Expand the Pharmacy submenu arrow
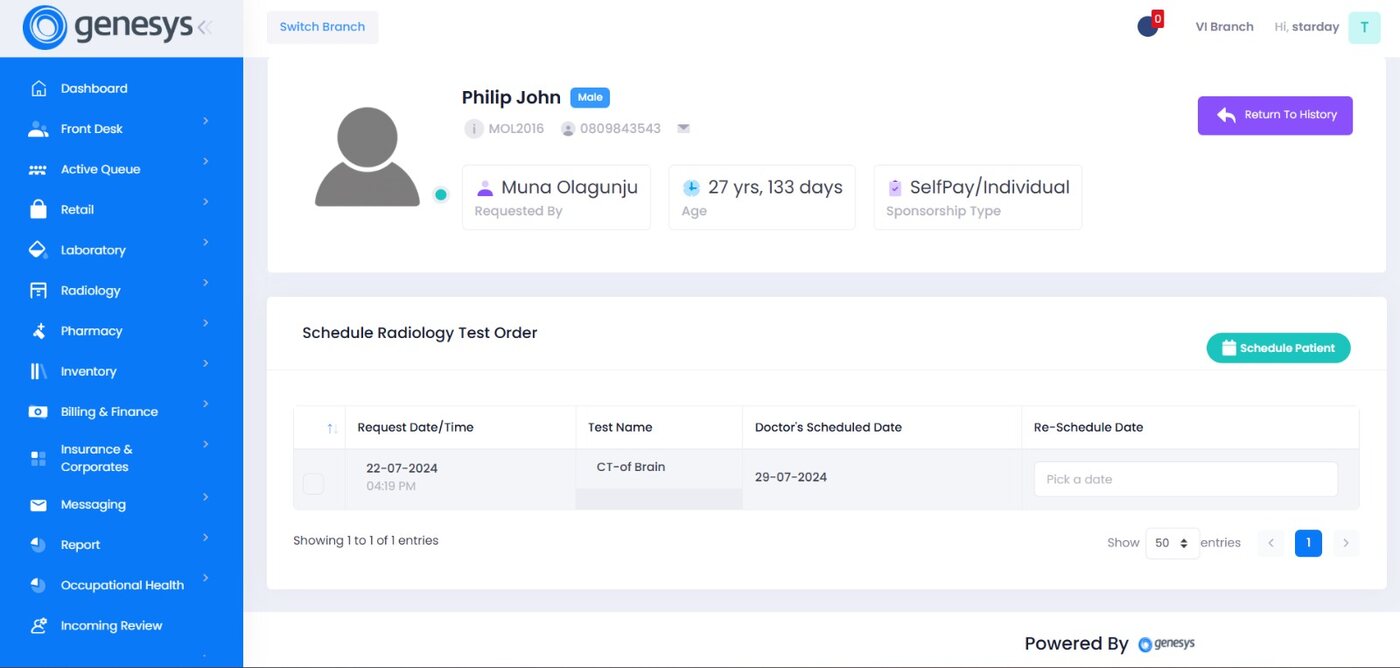The width and height of the screenshot is (1400, 668). 206,323
